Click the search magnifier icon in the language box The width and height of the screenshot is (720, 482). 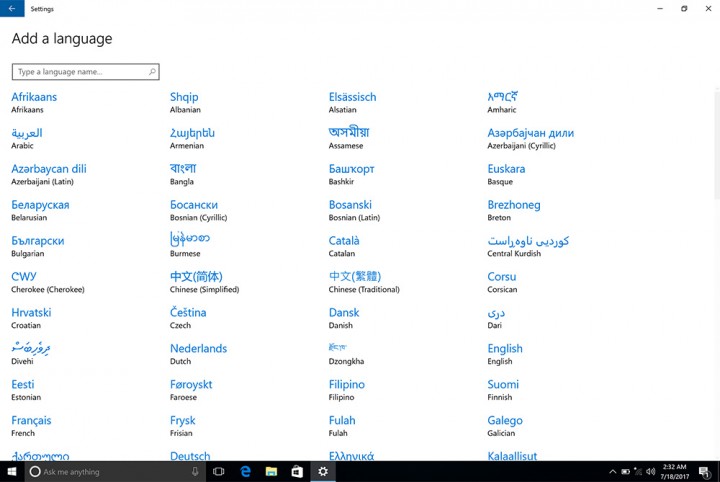152,72
